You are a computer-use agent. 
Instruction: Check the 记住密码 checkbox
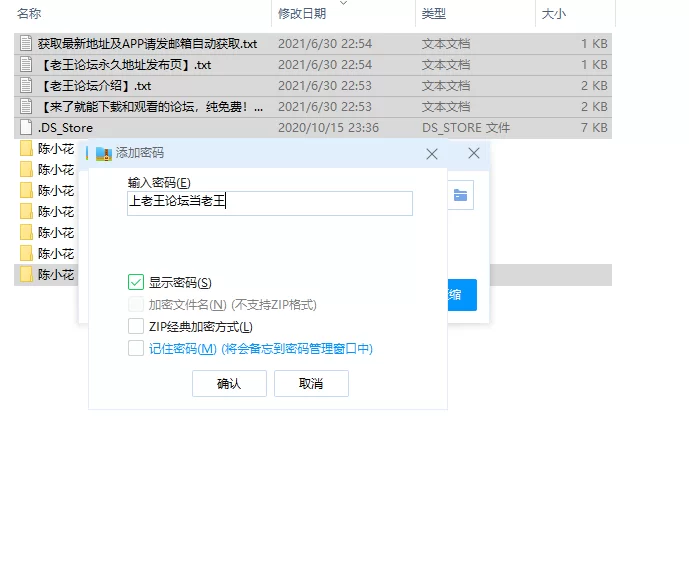[136, 348]
